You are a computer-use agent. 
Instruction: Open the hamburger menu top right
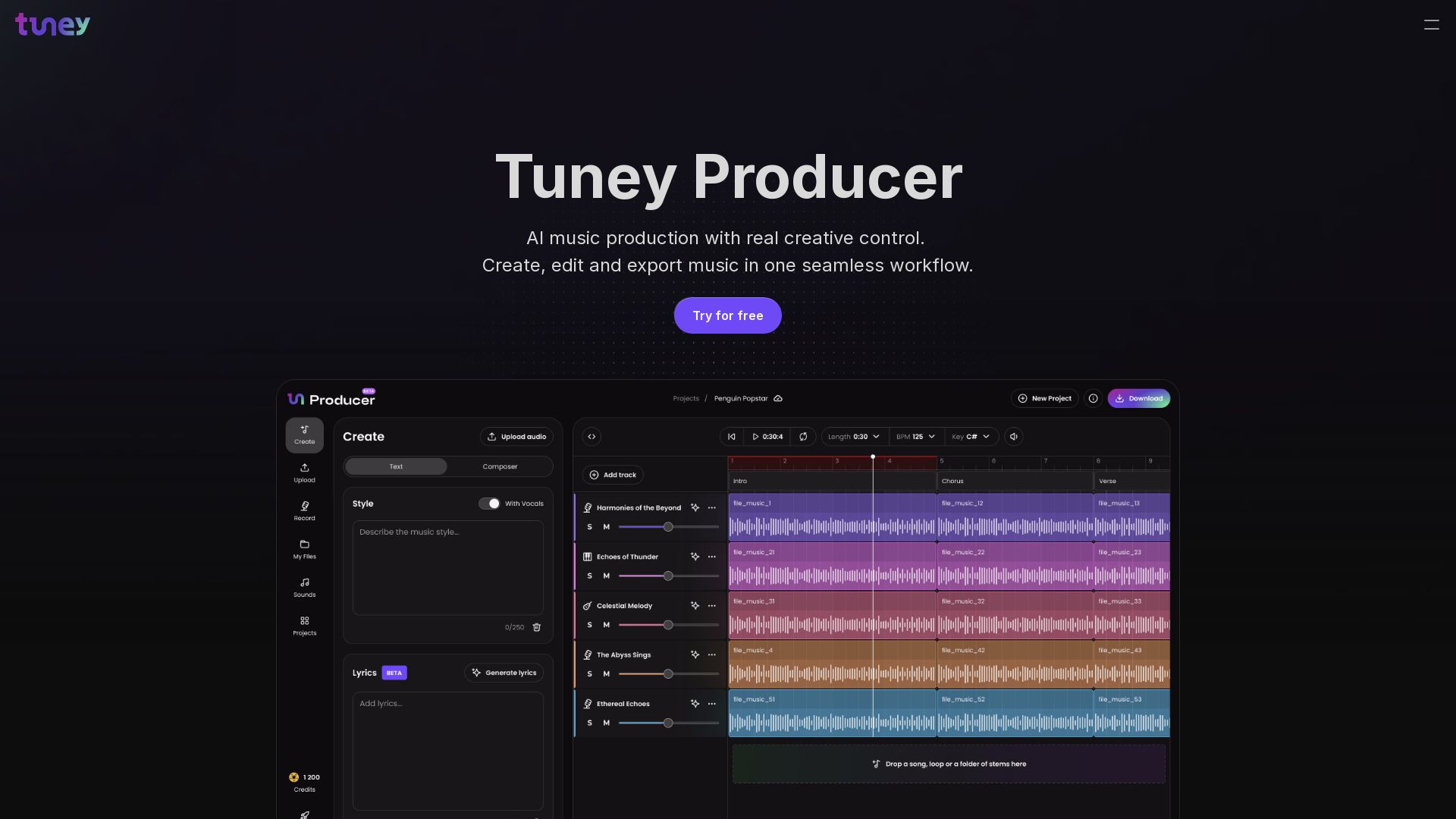(x=1432, y=25)
